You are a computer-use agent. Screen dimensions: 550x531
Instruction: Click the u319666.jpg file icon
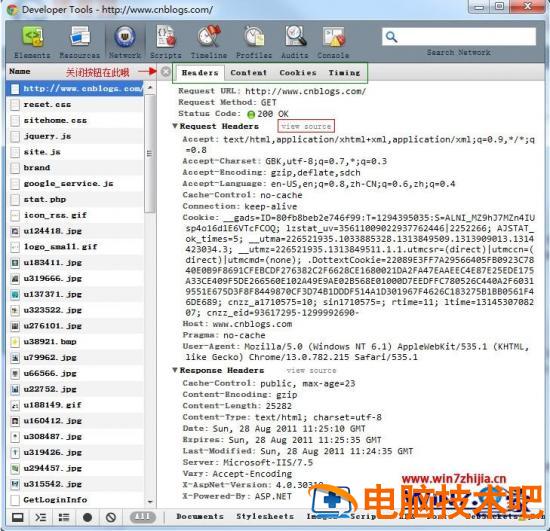tap(15, 278)
